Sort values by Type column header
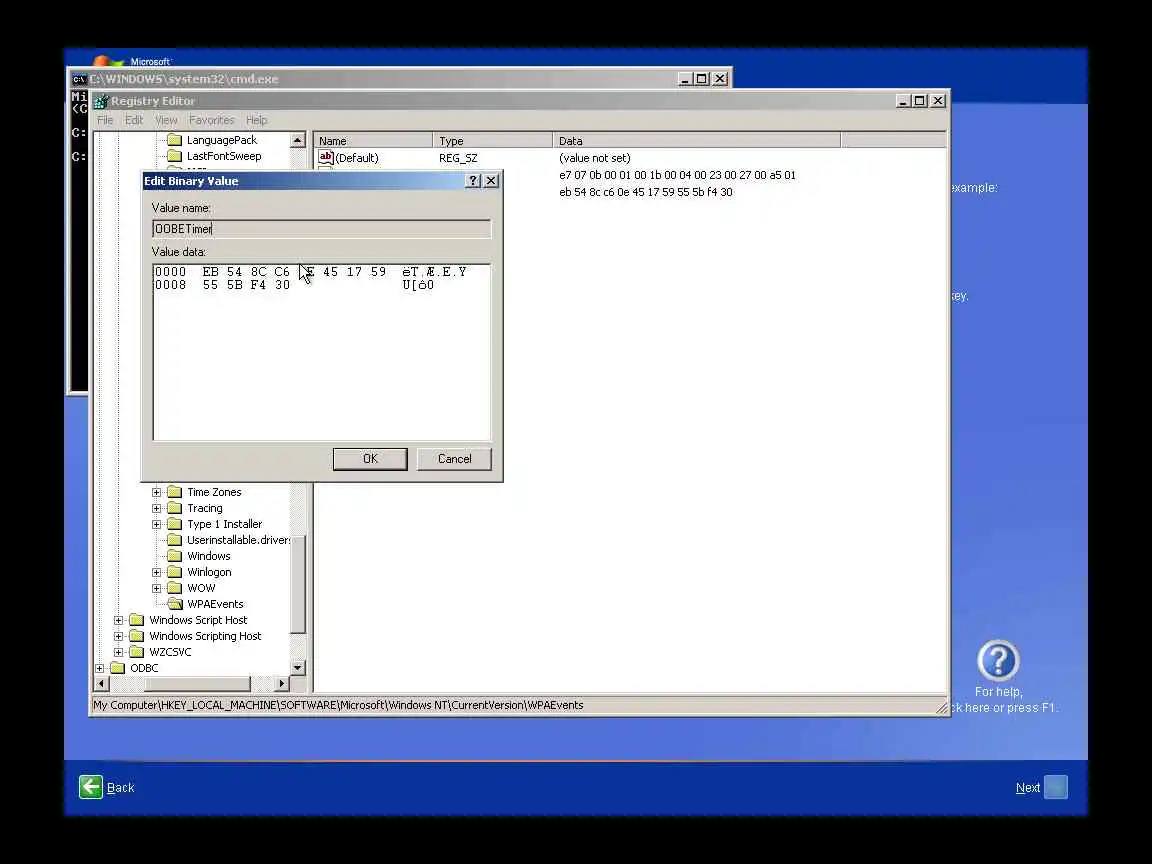This screenshot has height=864, width=1152. (493, 140)
